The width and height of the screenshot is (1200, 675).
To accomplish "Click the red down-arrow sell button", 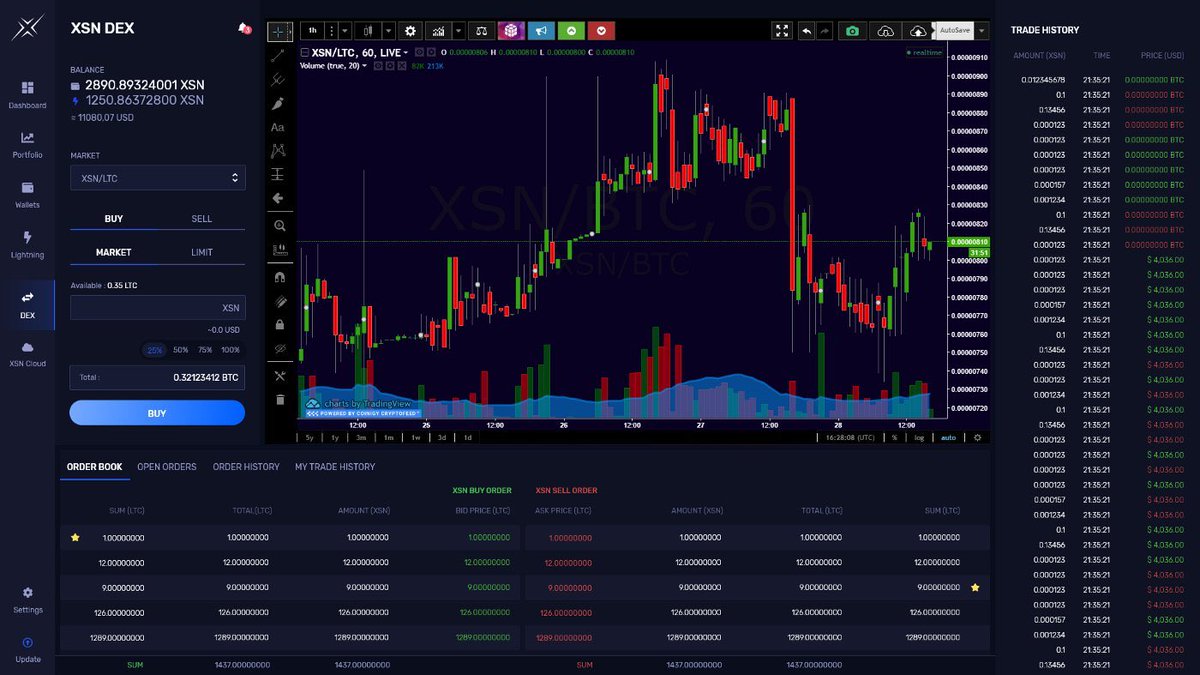I will tap(601, 31).
